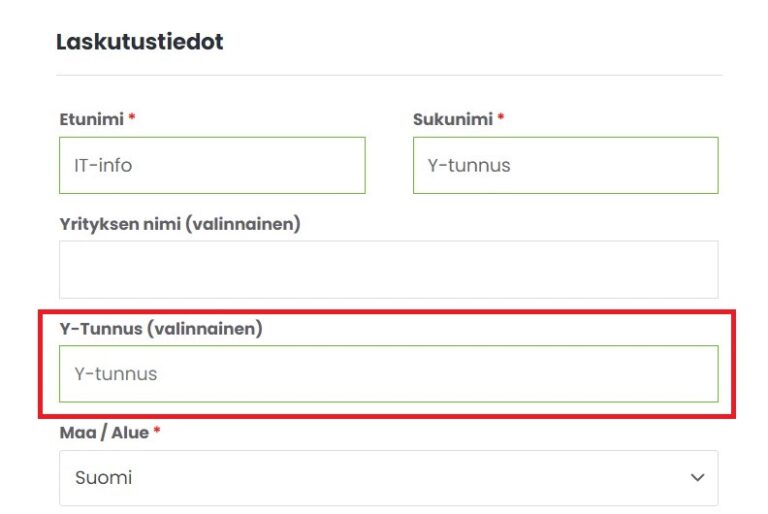This screenshot has height=514, width=768.
Task: Click the divider line below Laskutustiedot
Action: pos(388,75)
